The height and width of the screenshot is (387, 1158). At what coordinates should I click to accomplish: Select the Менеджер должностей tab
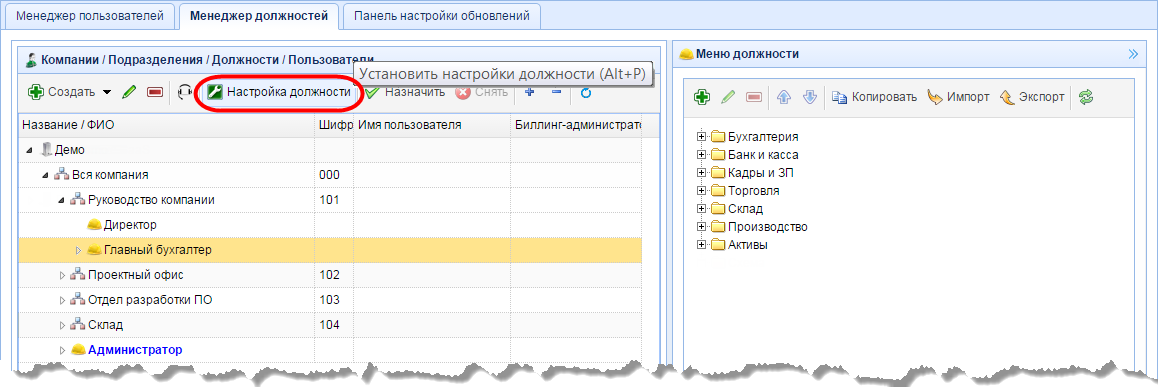tap(258, 16)
